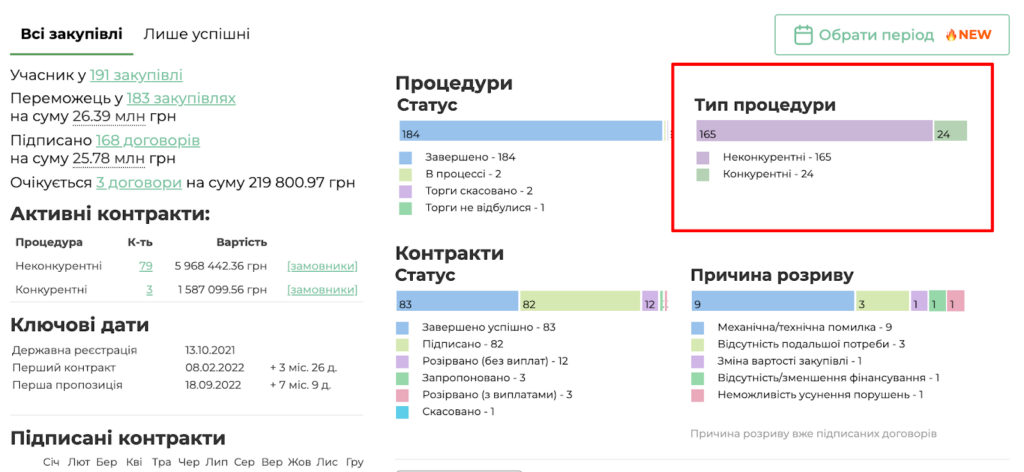Click the 3 договори pending link
This screenshot has width=1024, height=472.
pyautogui.click(x=139, y=183)
